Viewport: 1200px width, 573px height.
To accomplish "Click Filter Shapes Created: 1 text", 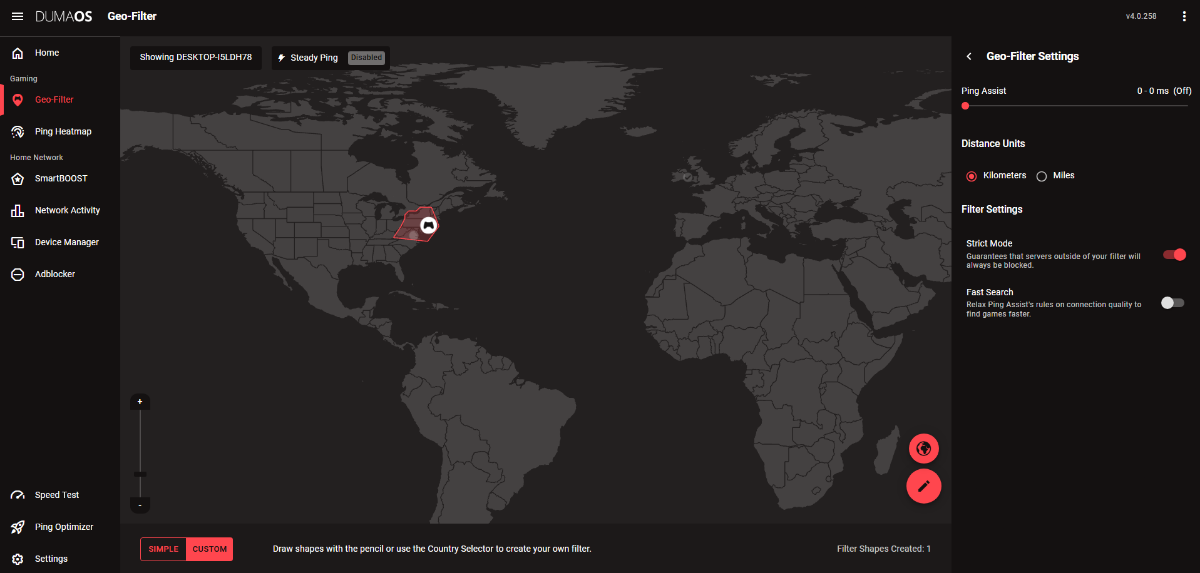I will click(884, 549).
